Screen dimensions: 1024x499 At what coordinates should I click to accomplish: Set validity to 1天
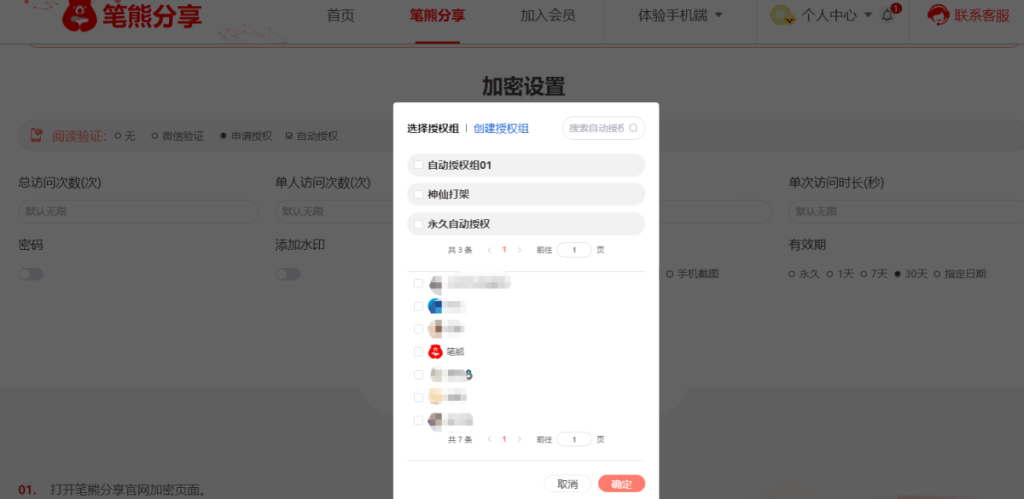tap(840, 274)
